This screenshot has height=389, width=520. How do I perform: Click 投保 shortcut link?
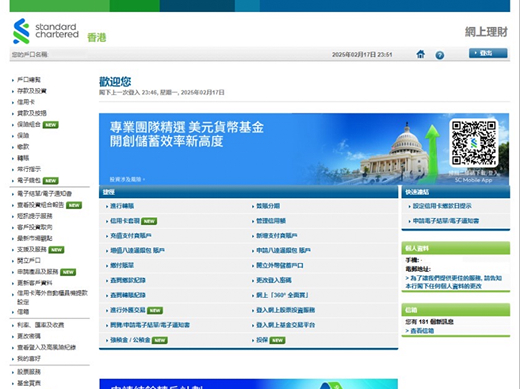coord(262,340)
